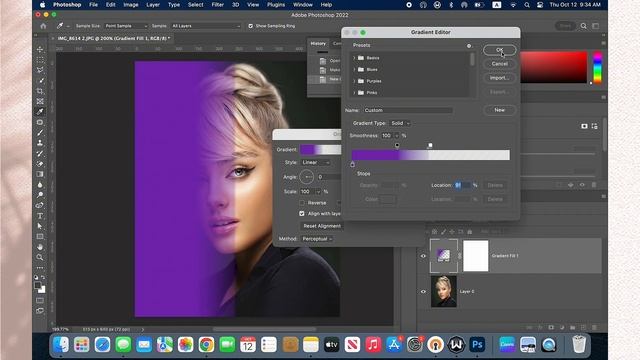This screenshot has height=360, width=640.
Task: Expand the Blues preset folder
Action: 354,69
